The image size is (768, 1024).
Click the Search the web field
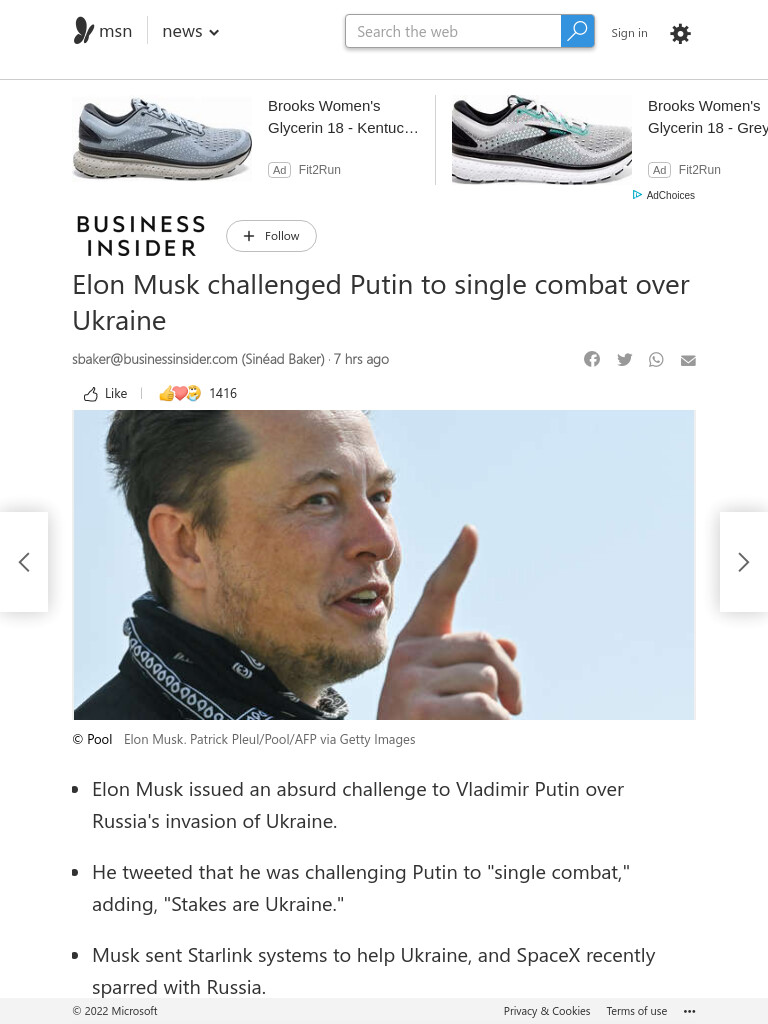(x=453, y=31)
